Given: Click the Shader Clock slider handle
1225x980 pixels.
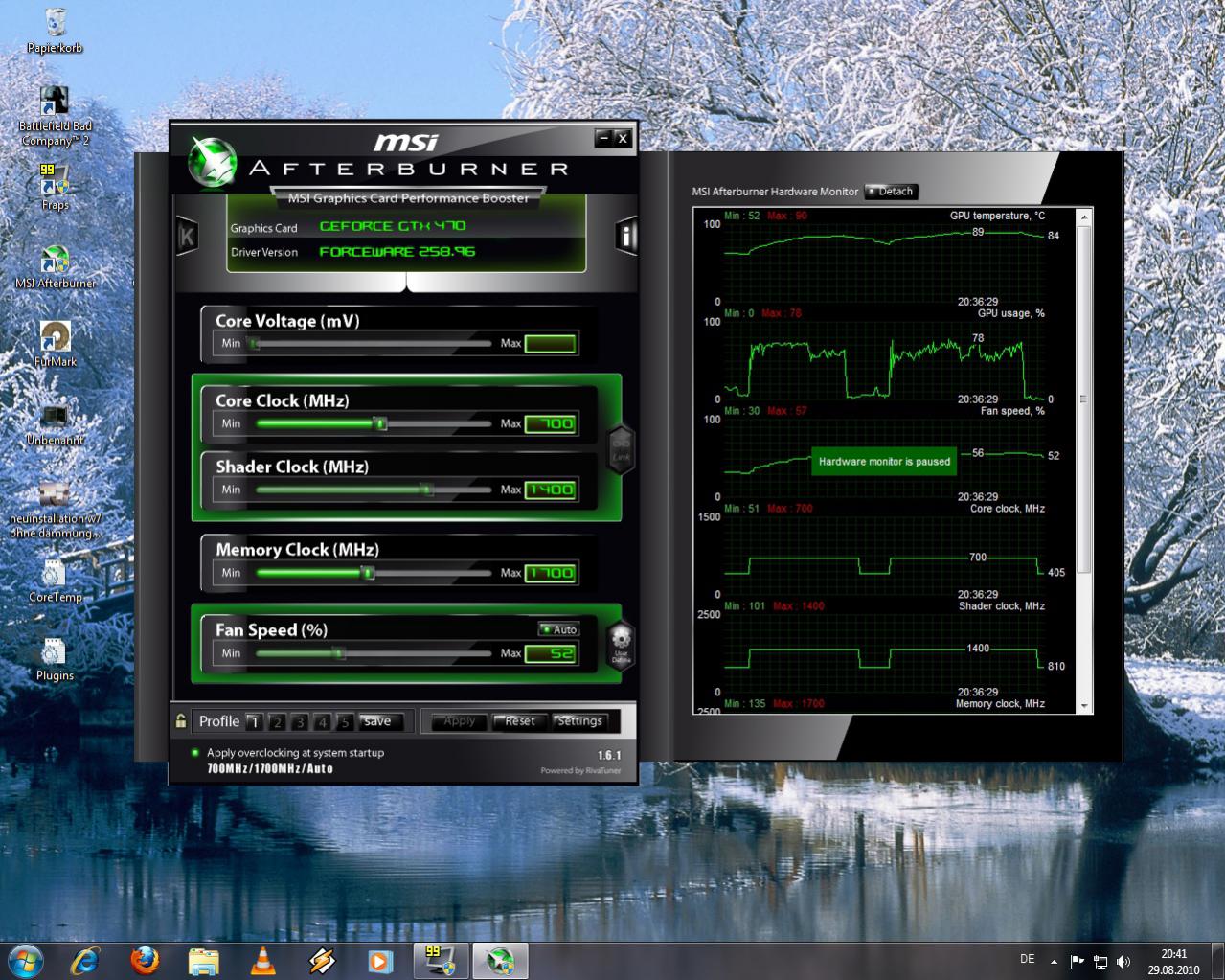Looking at the screenshot, I should (x=427, y=490).
